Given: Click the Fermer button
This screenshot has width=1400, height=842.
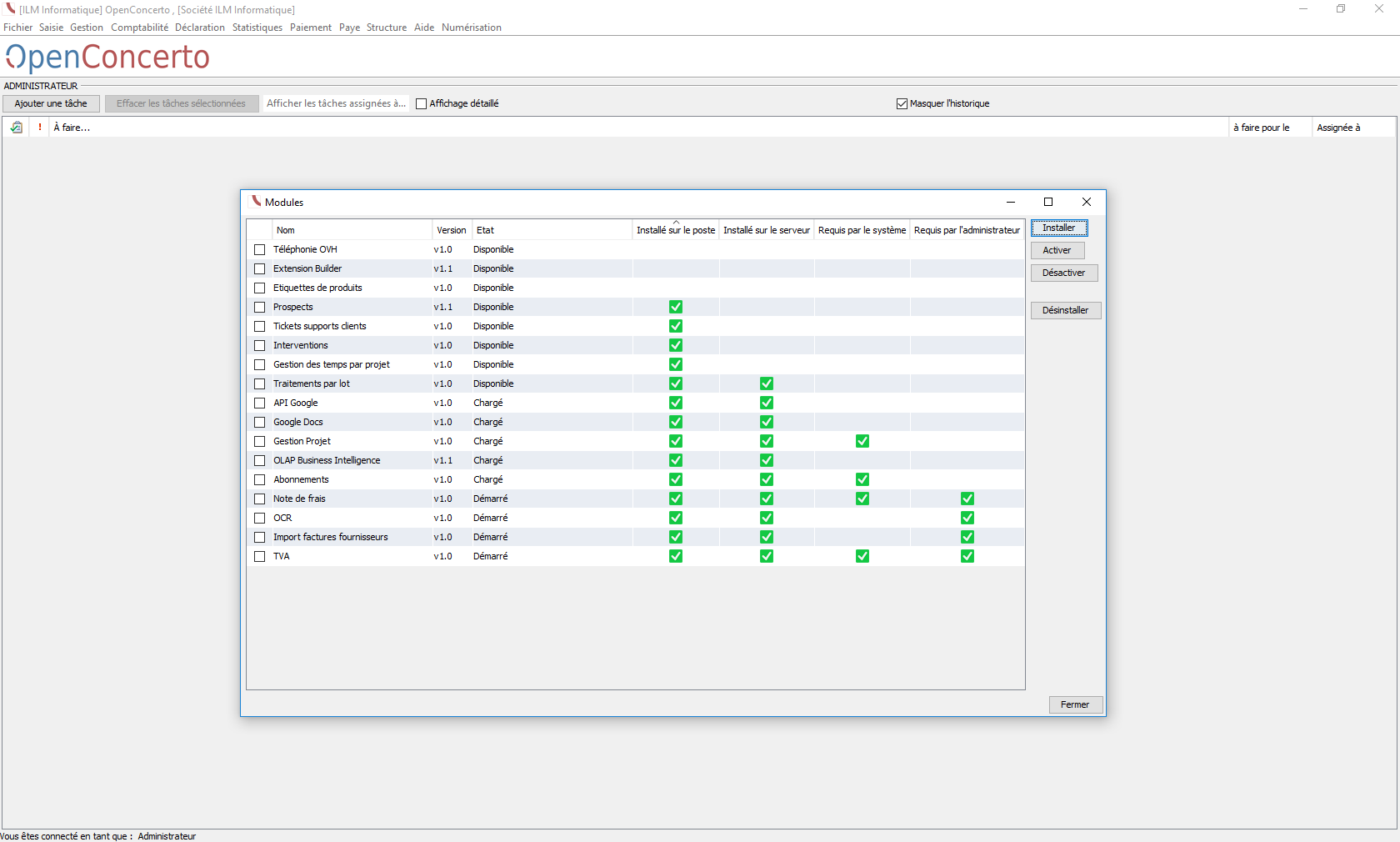Looking at the screenshot, I should [1075, 704].
